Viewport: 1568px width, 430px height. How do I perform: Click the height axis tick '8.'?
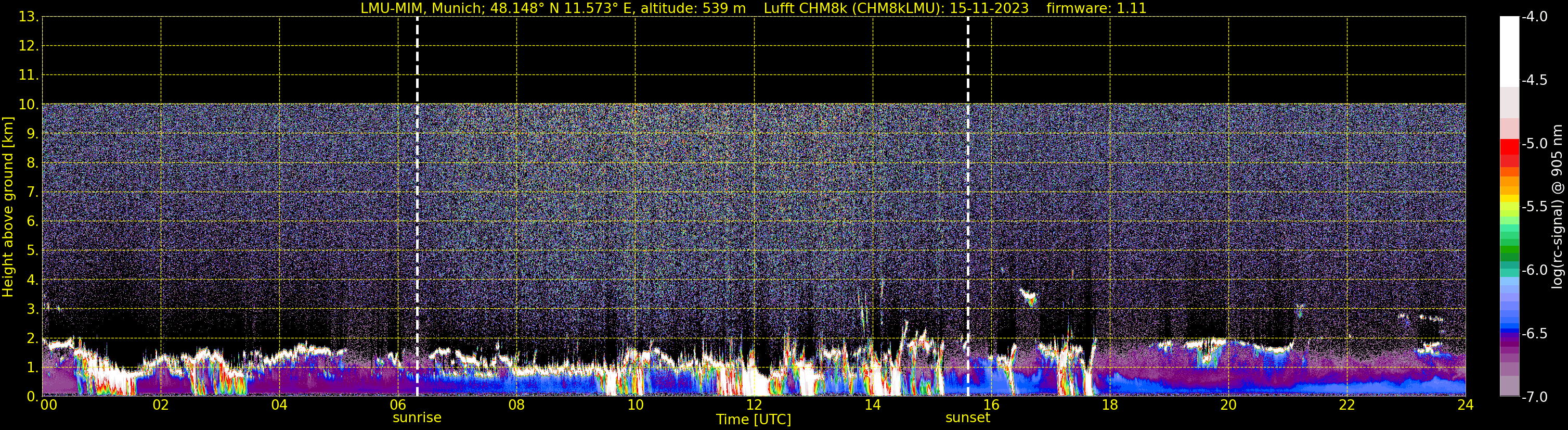click(x=32, y=162)
